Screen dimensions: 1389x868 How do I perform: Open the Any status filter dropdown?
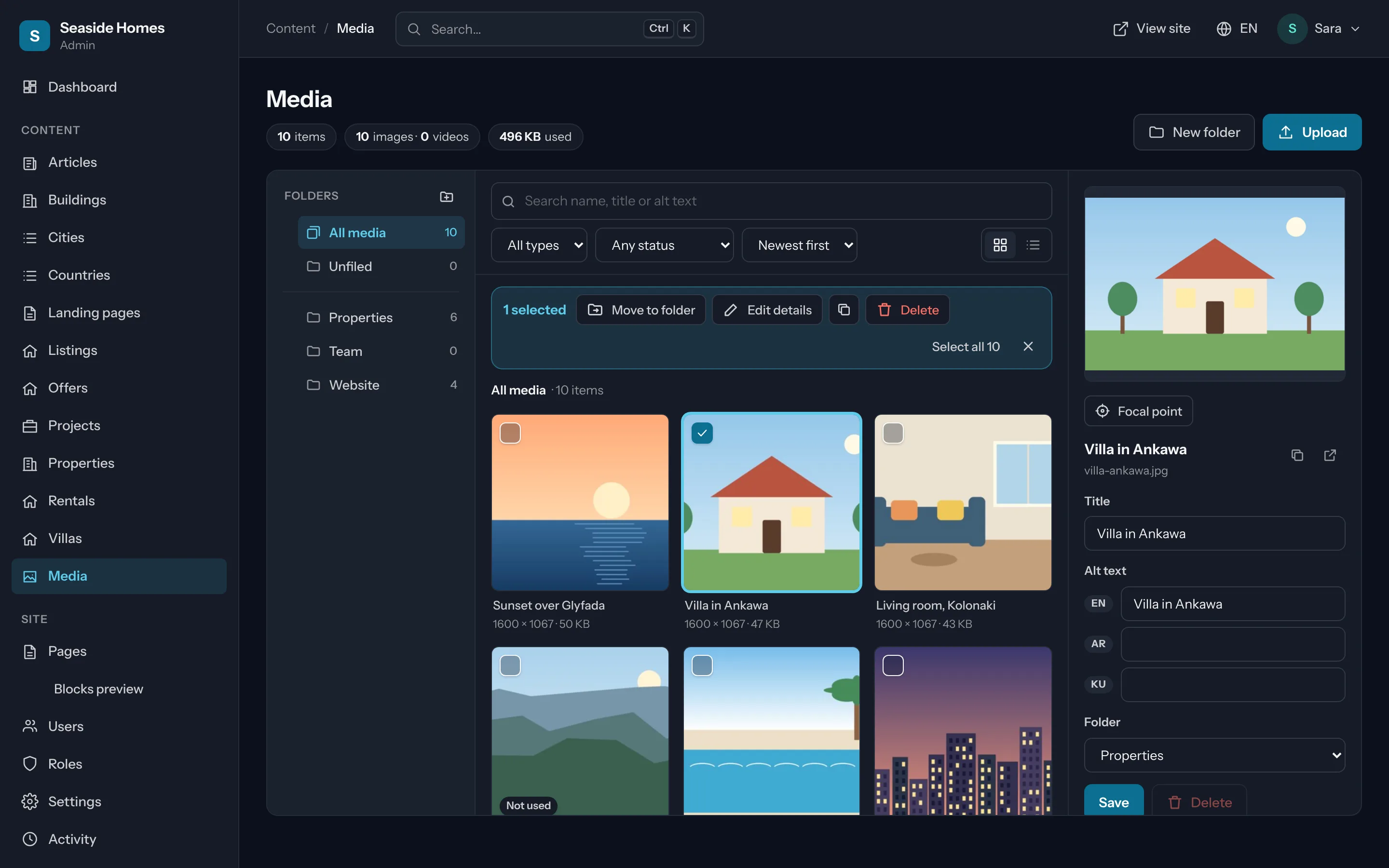pyautogui.click(x=664, y=245)
